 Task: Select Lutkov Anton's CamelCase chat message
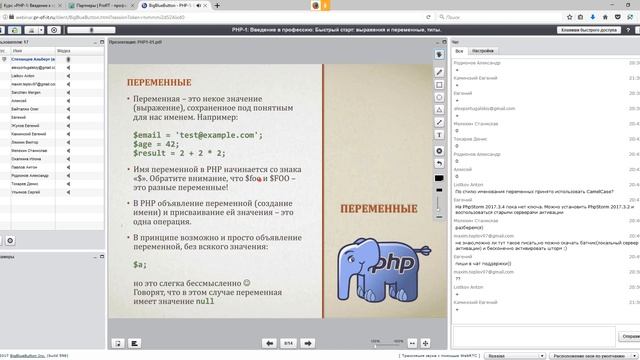coord(534,191)
